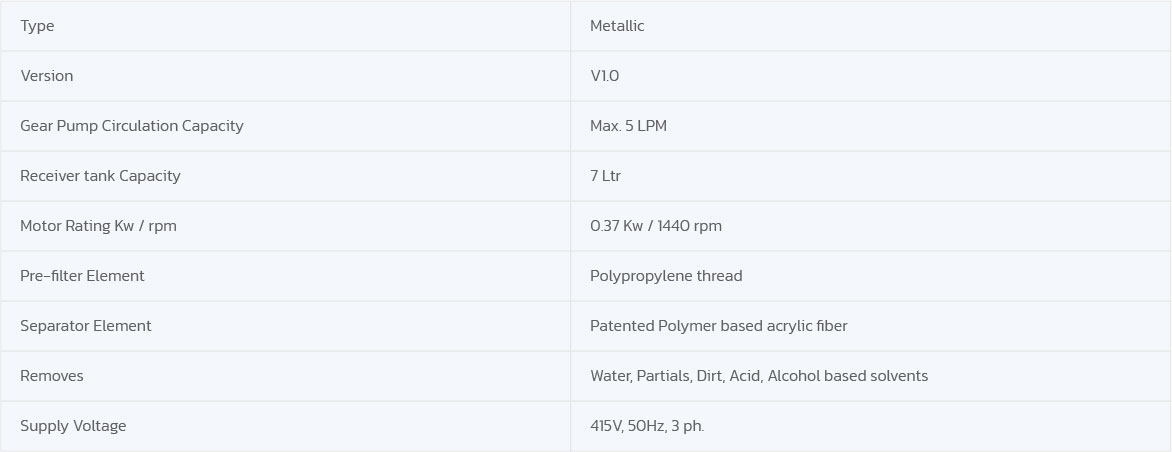This screenshot has width=1172, height=452.
Task: Click the Type label cell
Action: 37,26
